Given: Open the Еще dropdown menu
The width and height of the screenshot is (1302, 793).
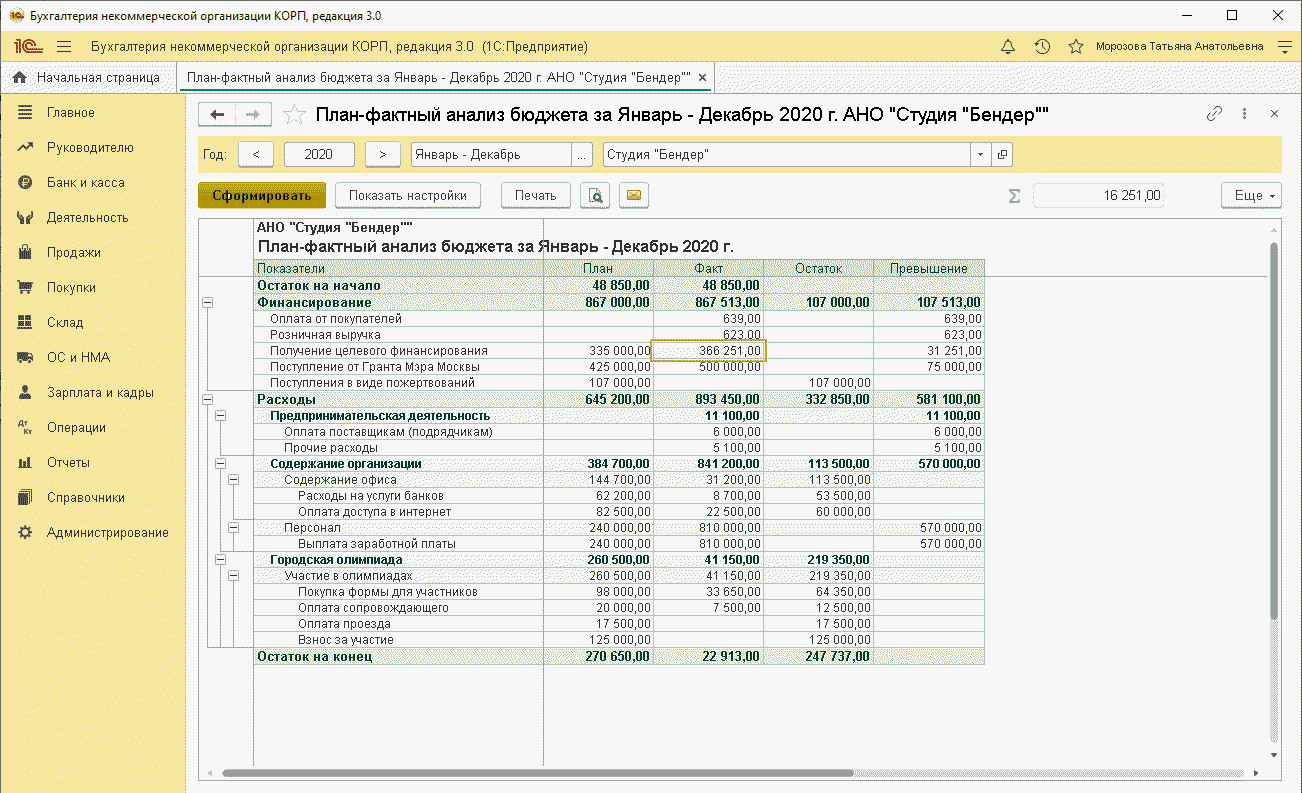Looking at the screenshot, I should tap(1252, 196).
